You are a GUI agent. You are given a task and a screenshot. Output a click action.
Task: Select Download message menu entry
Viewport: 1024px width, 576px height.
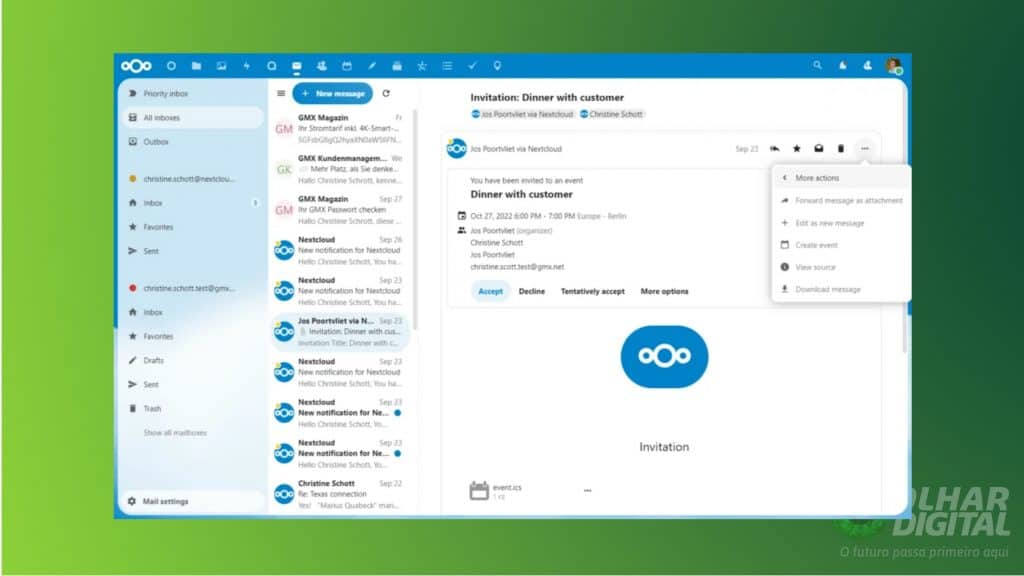pos(840,289)
